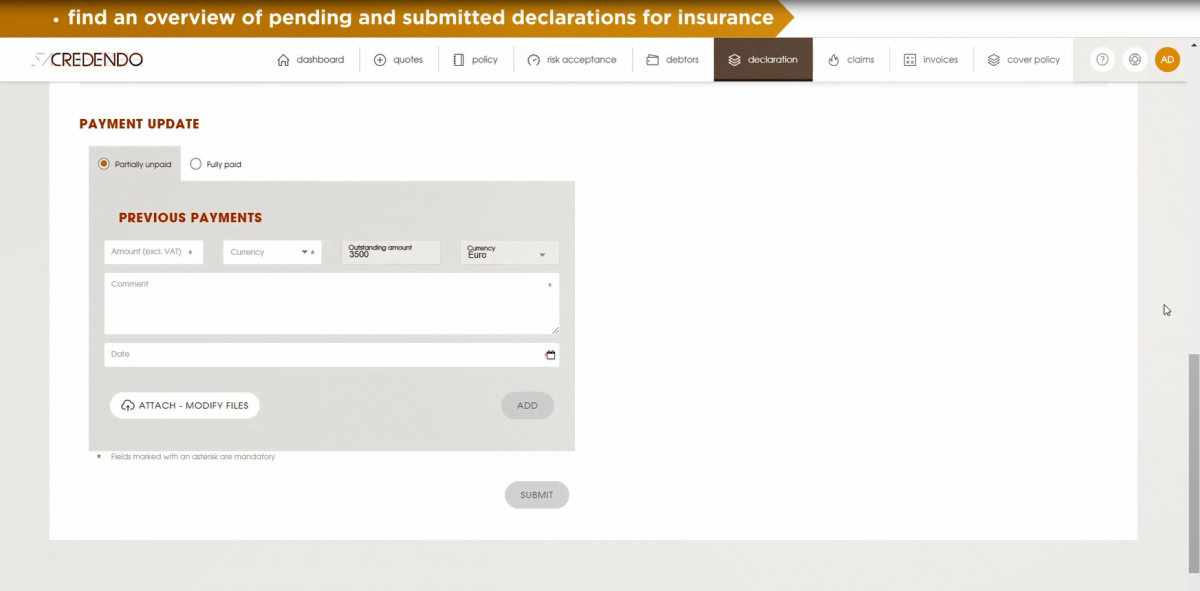The height and width of the screenshot is (591, 1200).
Task: Click the SUBMIT button
Action: pyautogui.click(x=537, y=495)
